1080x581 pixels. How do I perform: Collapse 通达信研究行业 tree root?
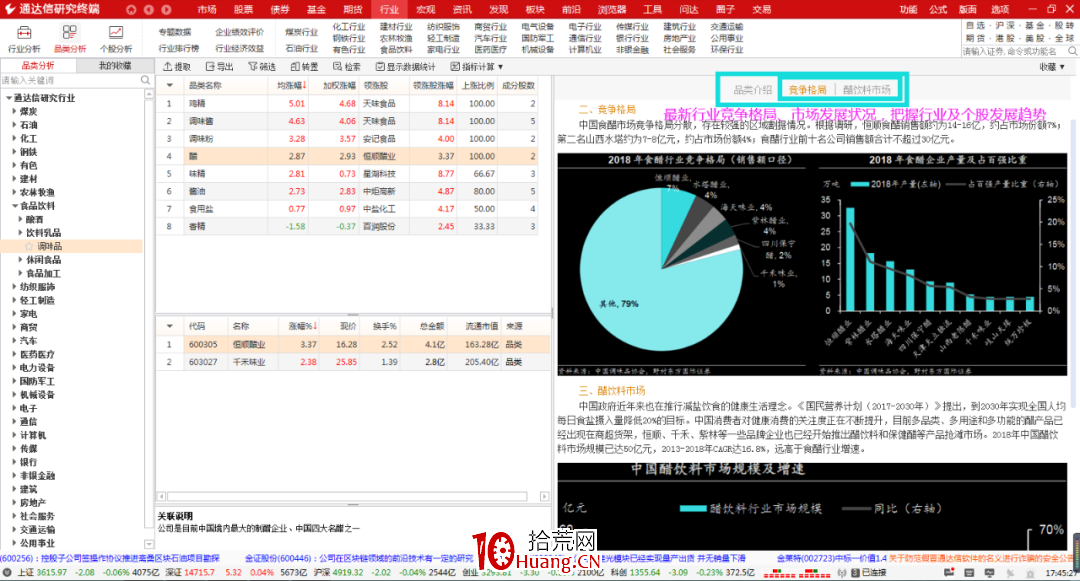coord(9,98)
